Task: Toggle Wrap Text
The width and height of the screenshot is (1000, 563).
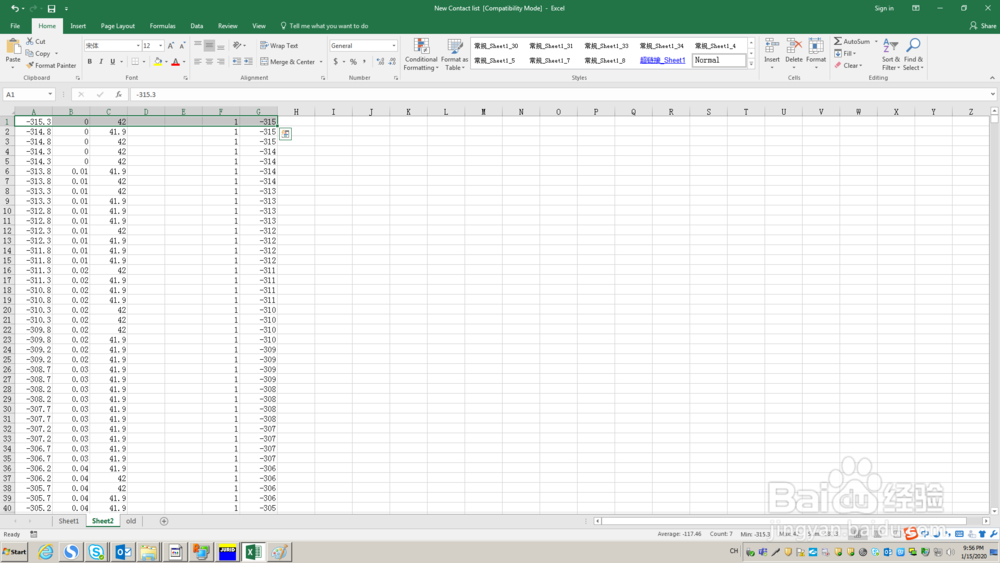Action: click(x=279, y=46)
